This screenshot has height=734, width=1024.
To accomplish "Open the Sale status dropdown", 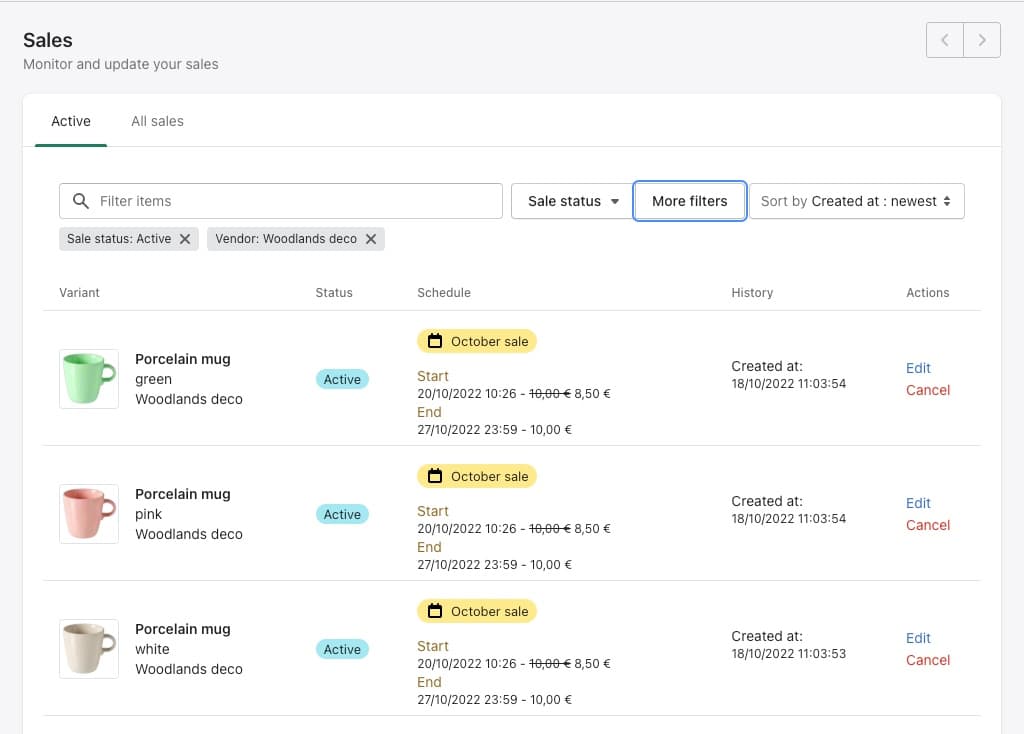I will (572, 201).
